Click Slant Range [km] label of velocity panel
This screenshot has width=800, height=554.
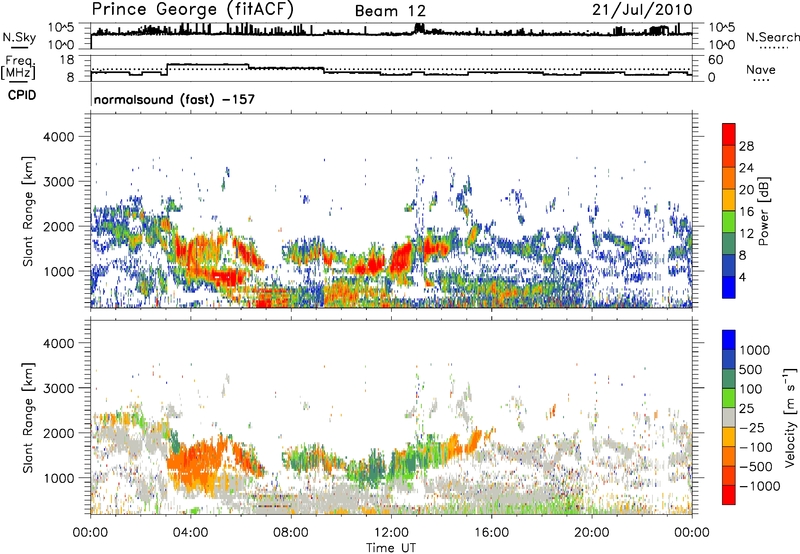point(28,418)
